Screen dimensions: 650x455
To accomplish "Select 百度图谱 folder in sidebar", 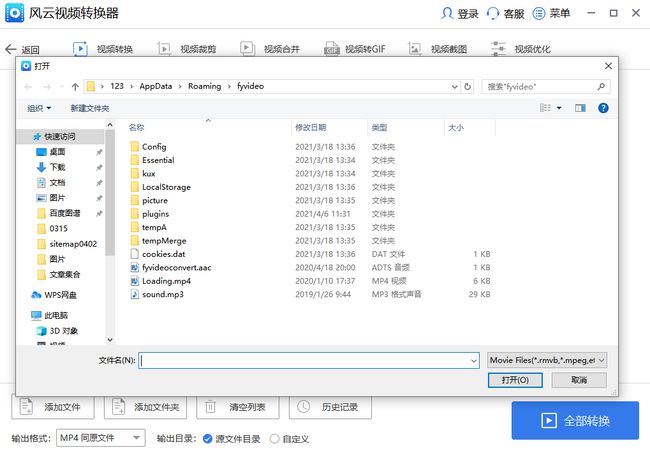I will click(60, 213).
